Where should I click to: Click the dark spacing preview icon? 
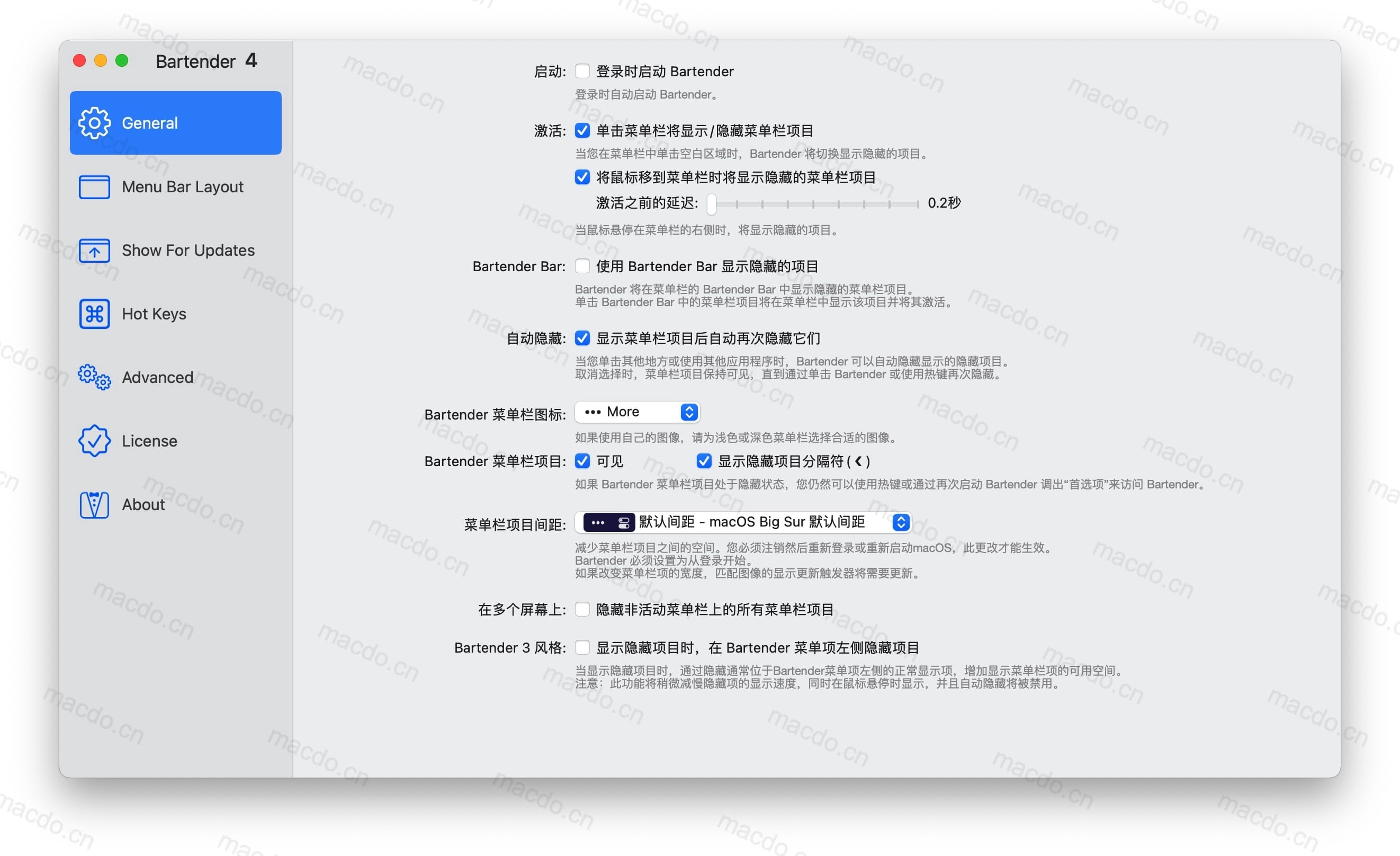pyautogui.click(x=608, y=522)
